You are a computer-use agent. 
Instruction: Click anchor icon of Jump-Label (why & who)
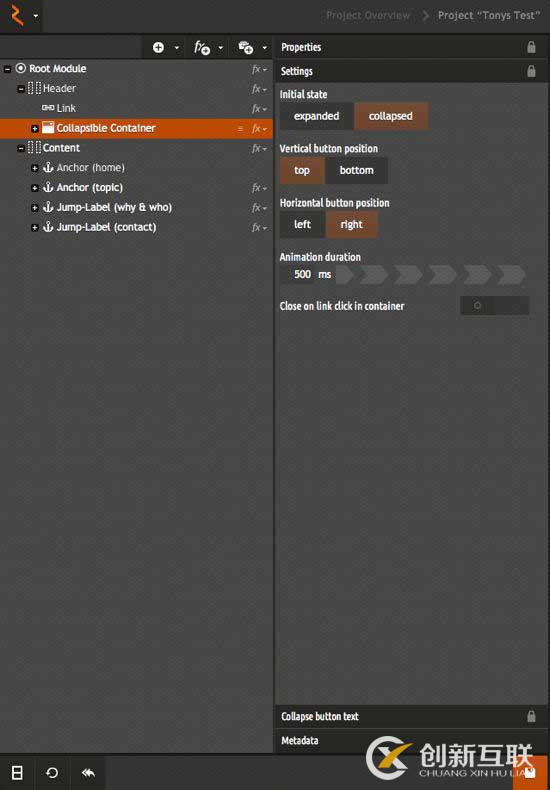click(48, 207)
